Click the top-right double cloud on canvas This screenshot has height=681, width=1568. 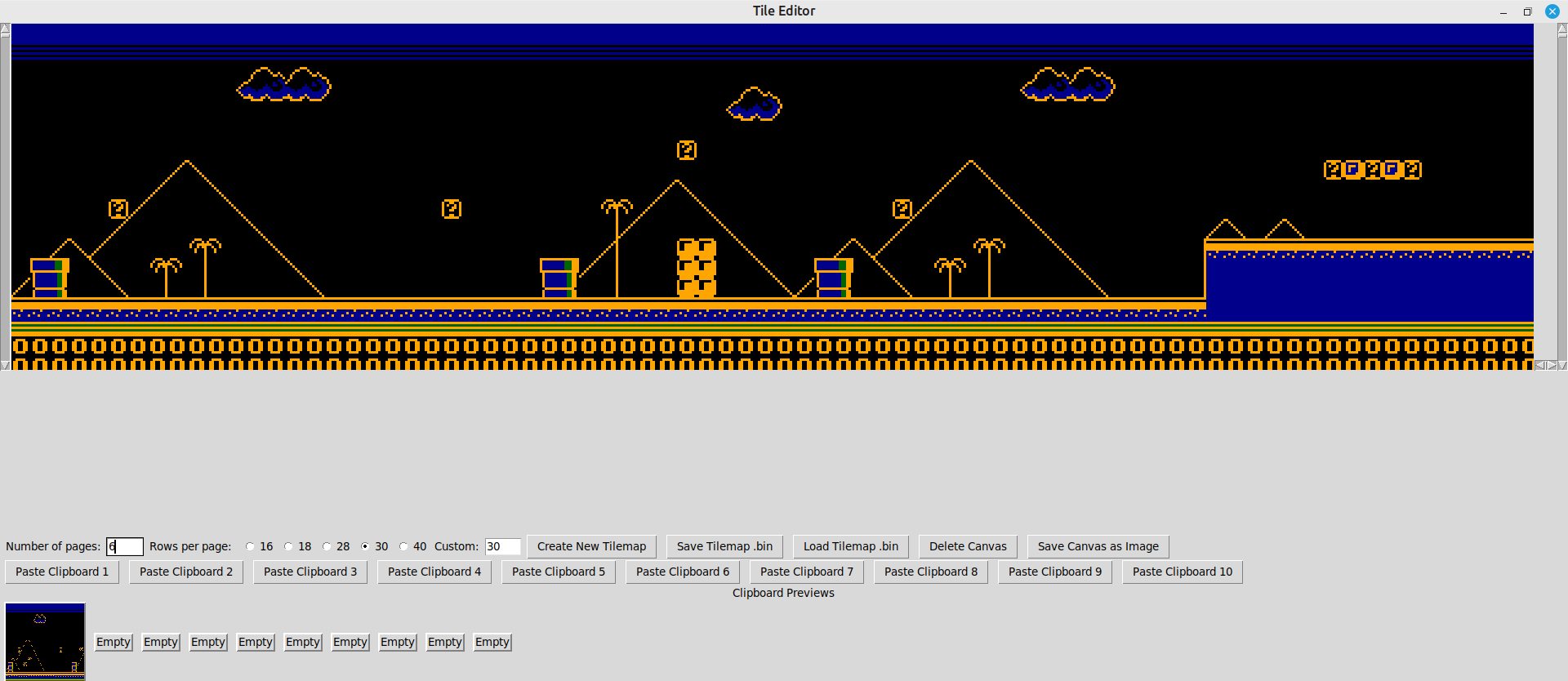[1068, 84]
